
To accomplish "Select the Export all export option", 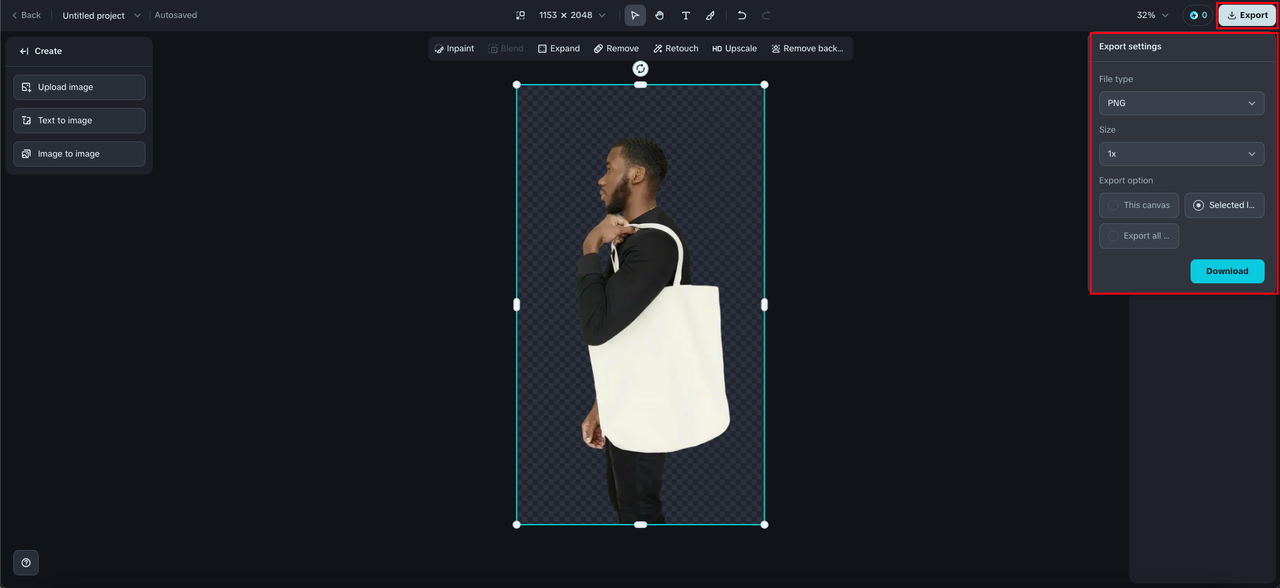I will click(1139, 236).
